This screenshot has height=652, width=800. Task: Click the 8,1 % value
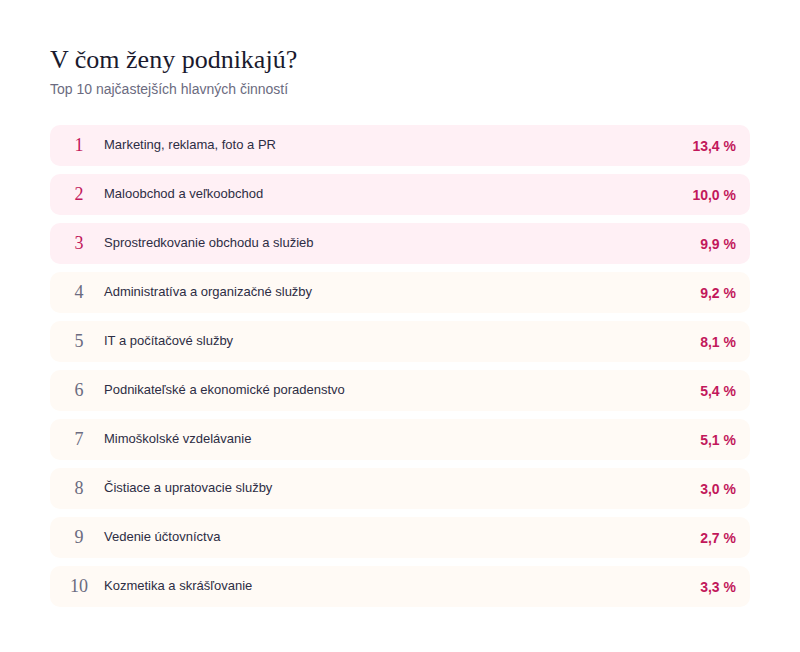pyautogui.click(x=717, y=342)
